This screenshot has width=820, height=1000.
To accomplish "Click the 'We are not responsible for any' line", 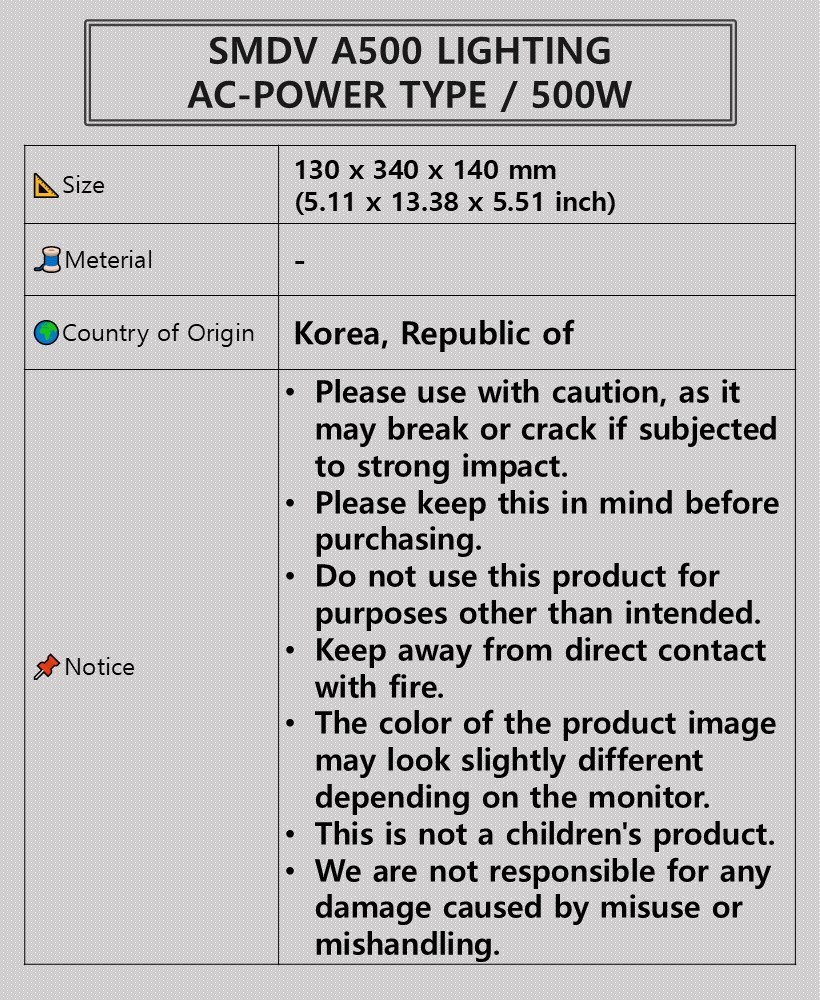I will click(543, 871).
